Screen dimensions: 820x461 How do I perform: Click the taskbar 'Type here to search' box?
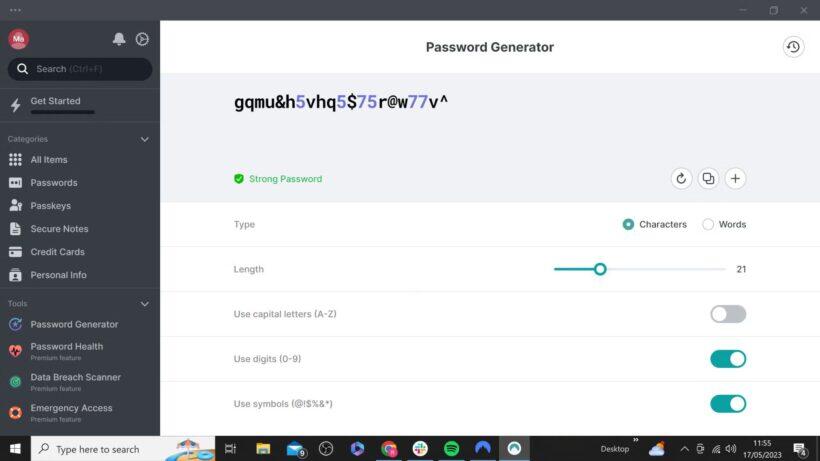click(x=123, y=448)
